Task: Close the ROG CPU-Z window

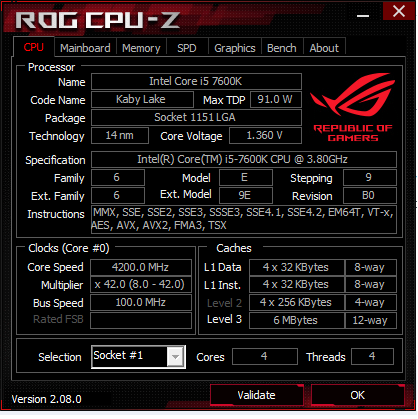Action: click(399, 11)
